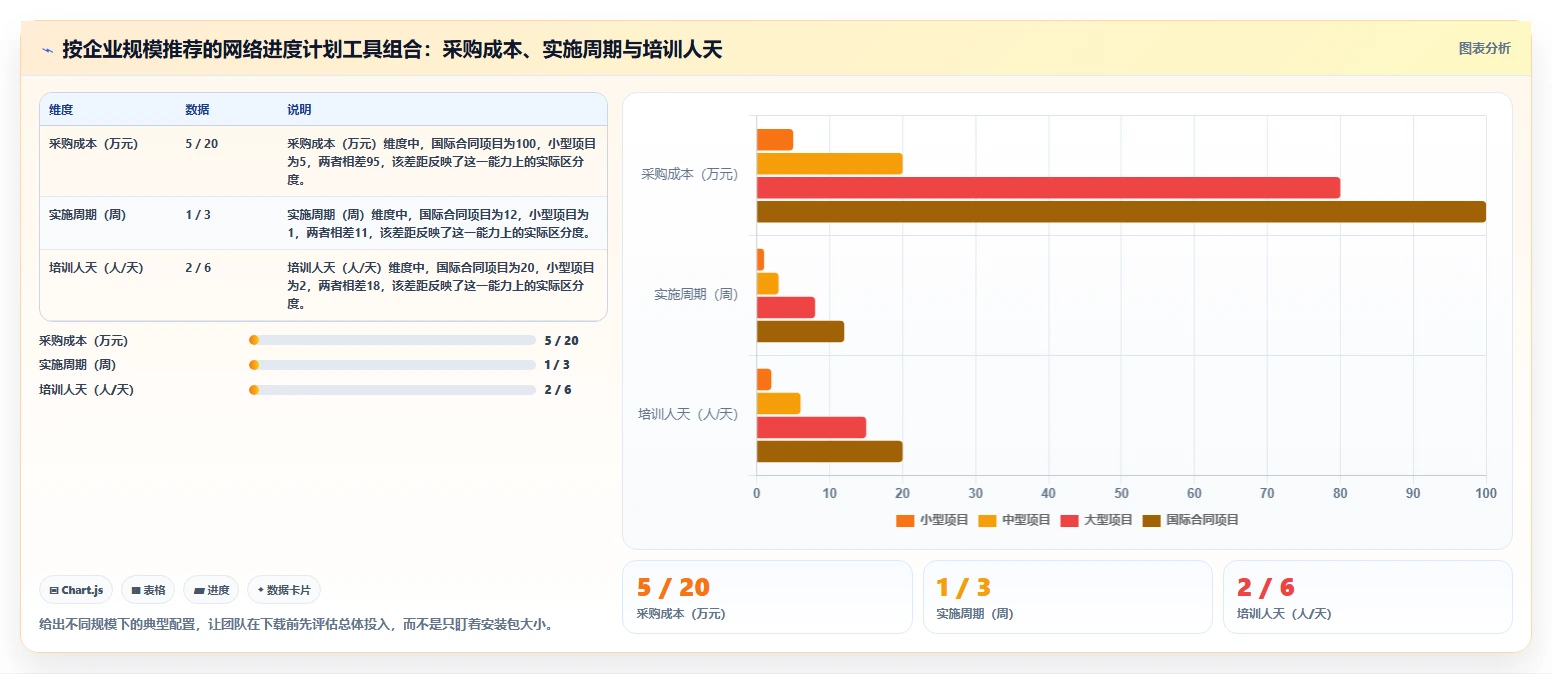This screenshot has width=1552, height=674.
Task: Toggle the 国际合同项目 legend series
Action: [x=1190, y=520]
